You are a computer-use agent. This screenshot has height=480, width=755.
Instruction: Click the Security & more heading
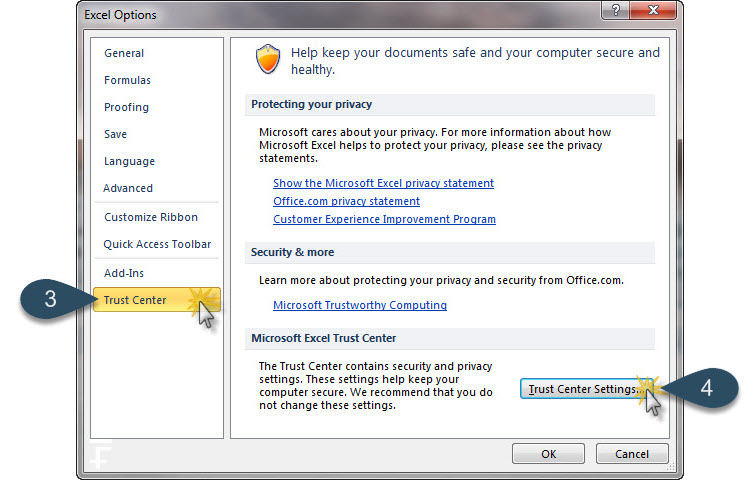pyautogui.click(x=292, y=252)
